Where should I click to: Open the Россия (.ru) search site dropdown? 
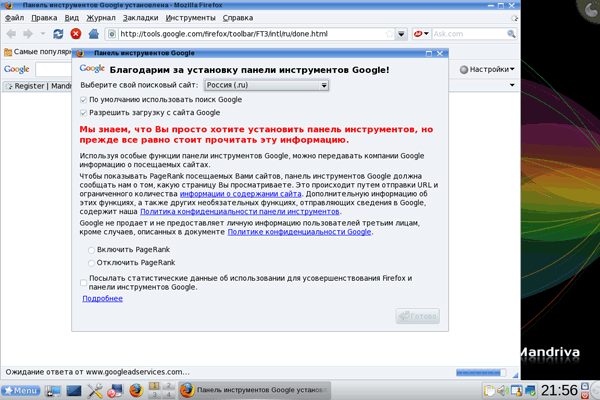click(267, 85)
